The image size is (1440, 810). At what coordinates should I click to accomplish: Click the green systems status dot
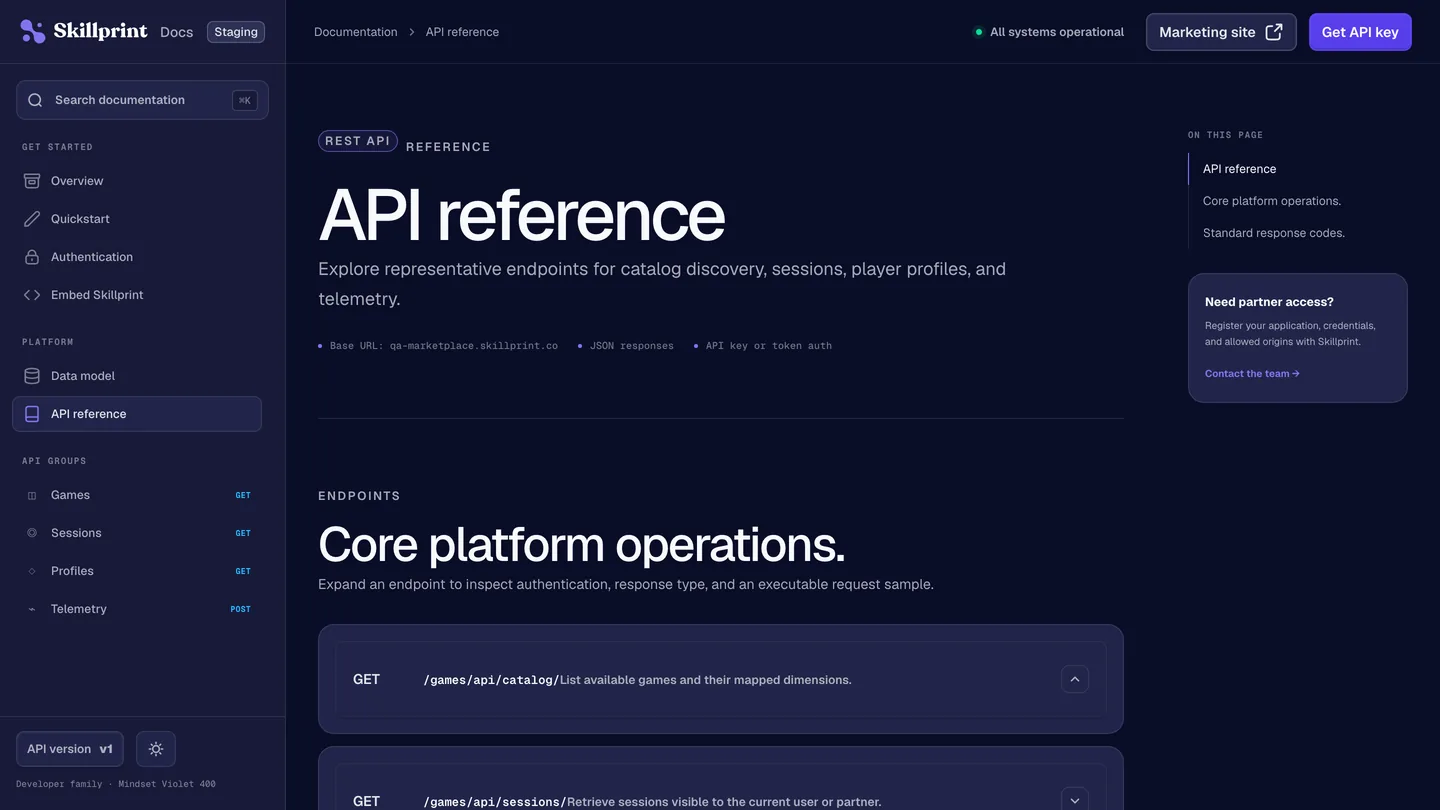(x=979, y=32)
